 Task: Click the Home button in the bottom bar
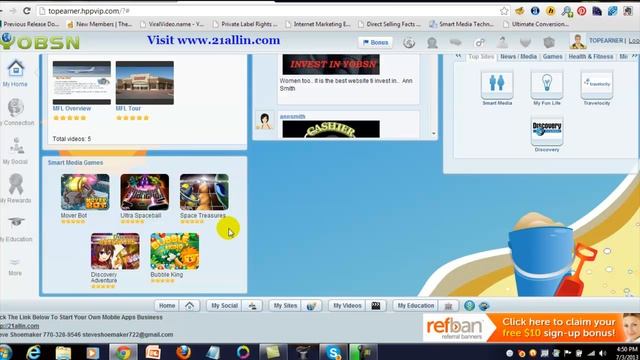click(167, 306)
